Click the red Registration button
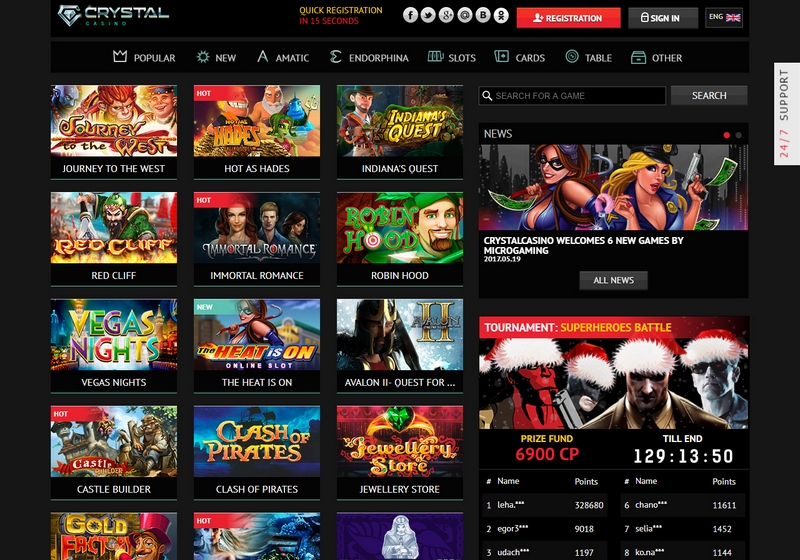The image size is (800, 560). click(x=568, y=18)
